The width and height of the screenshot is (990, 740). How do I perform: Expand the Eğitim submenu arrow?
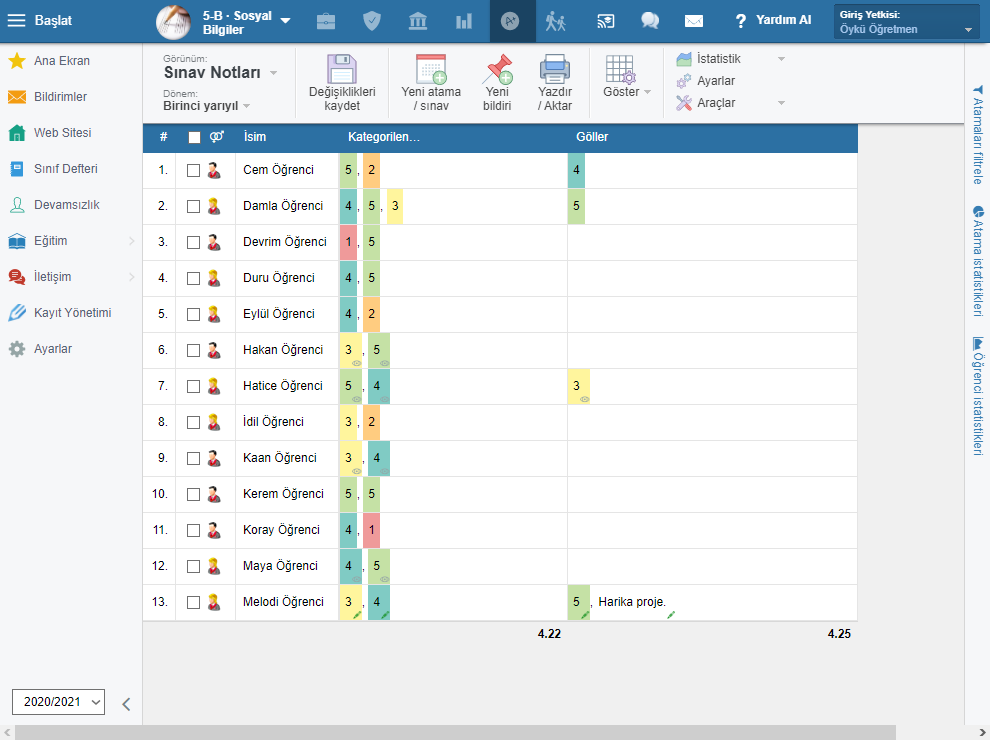click(131, 241)
